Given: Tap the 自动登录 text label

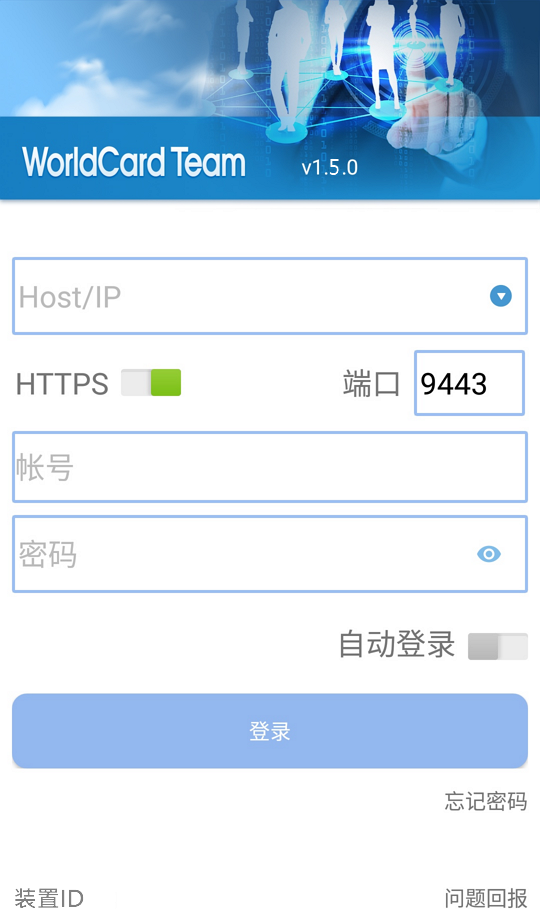Looking at the screenshot, I should pos(396,644).
